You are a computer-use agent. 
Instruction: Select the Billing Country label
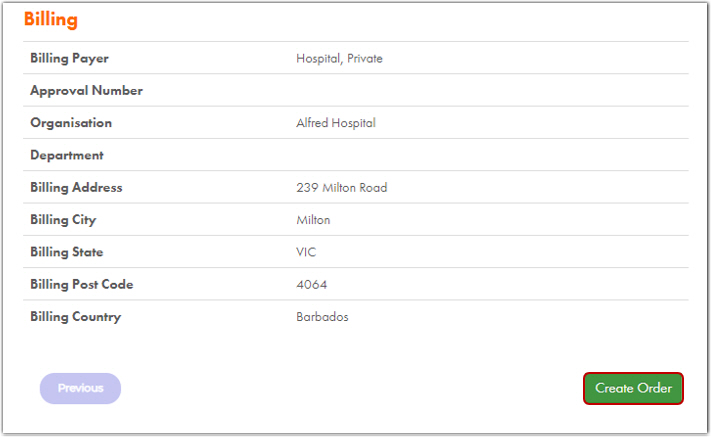[76, 317]
